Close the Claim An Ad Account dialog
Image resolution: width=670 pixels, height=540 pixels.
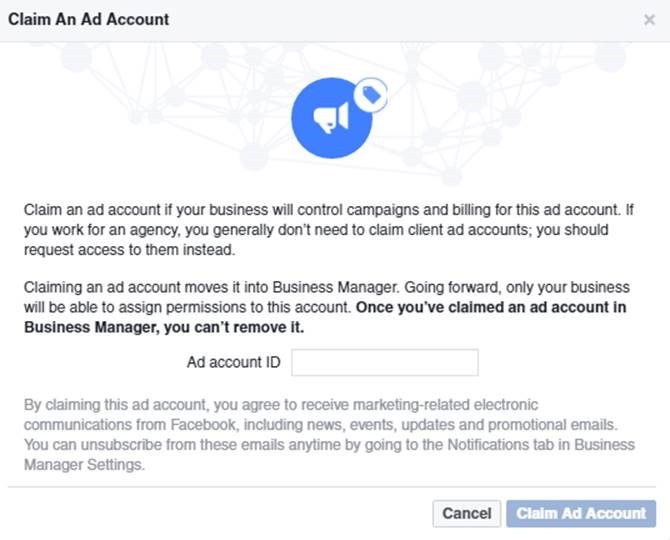pos(649,19)
